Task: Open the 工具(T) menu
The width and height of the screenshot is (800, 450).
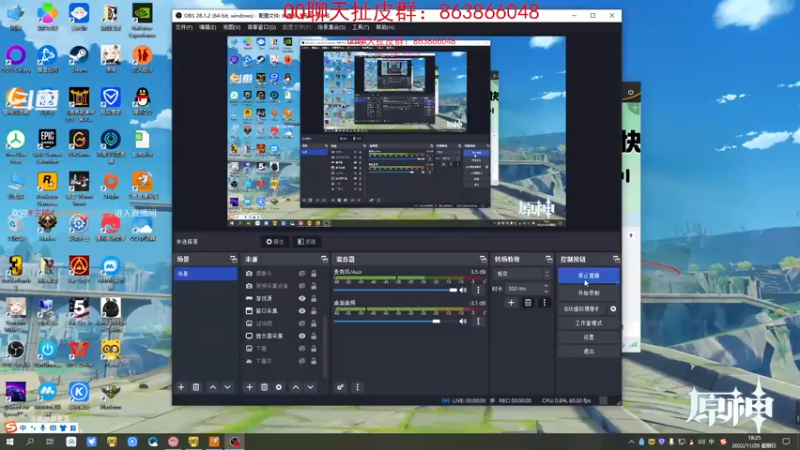Action: click(x=360, y=27)
